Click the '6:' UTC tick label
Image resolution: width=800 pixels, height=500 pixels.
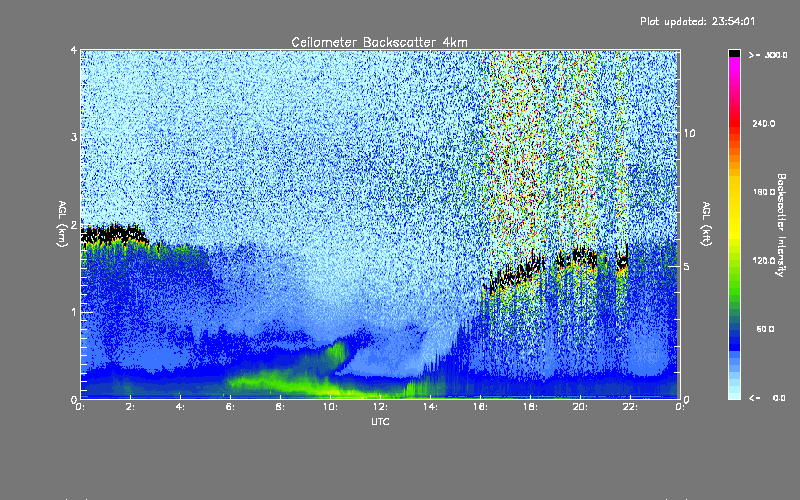(230, 407)
